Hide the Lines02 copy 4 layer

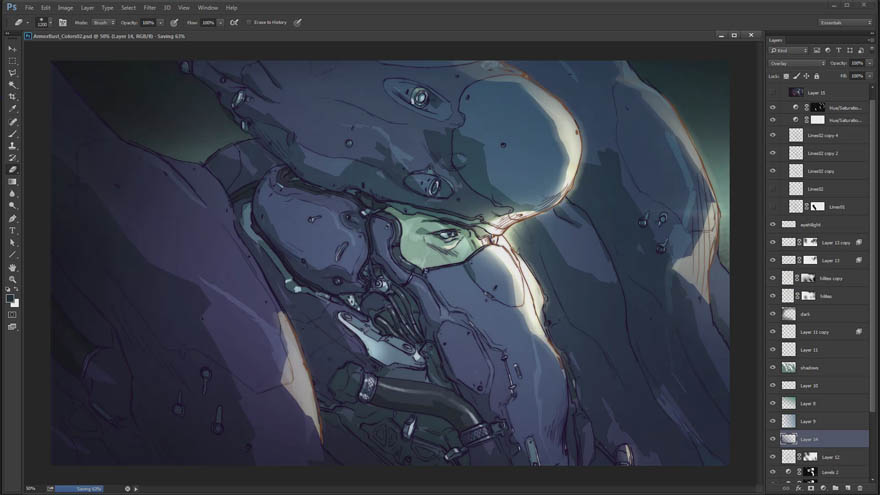(773, 135)
